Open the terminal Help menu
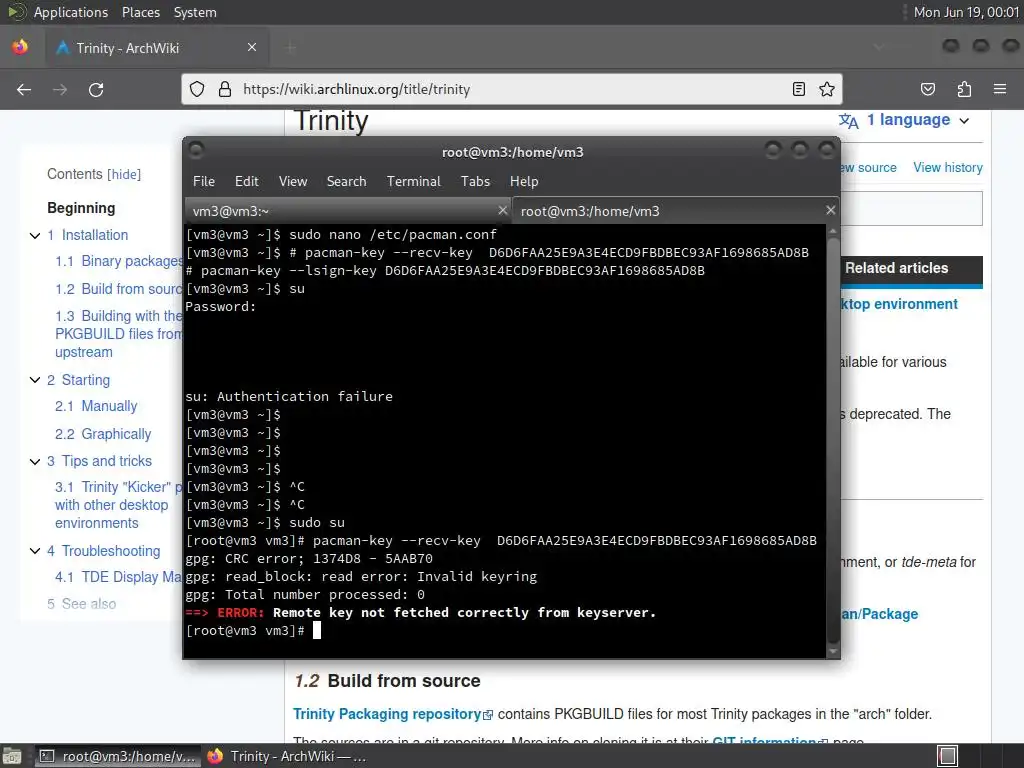This screenshot has width=1024, height=768. (524, 182)
